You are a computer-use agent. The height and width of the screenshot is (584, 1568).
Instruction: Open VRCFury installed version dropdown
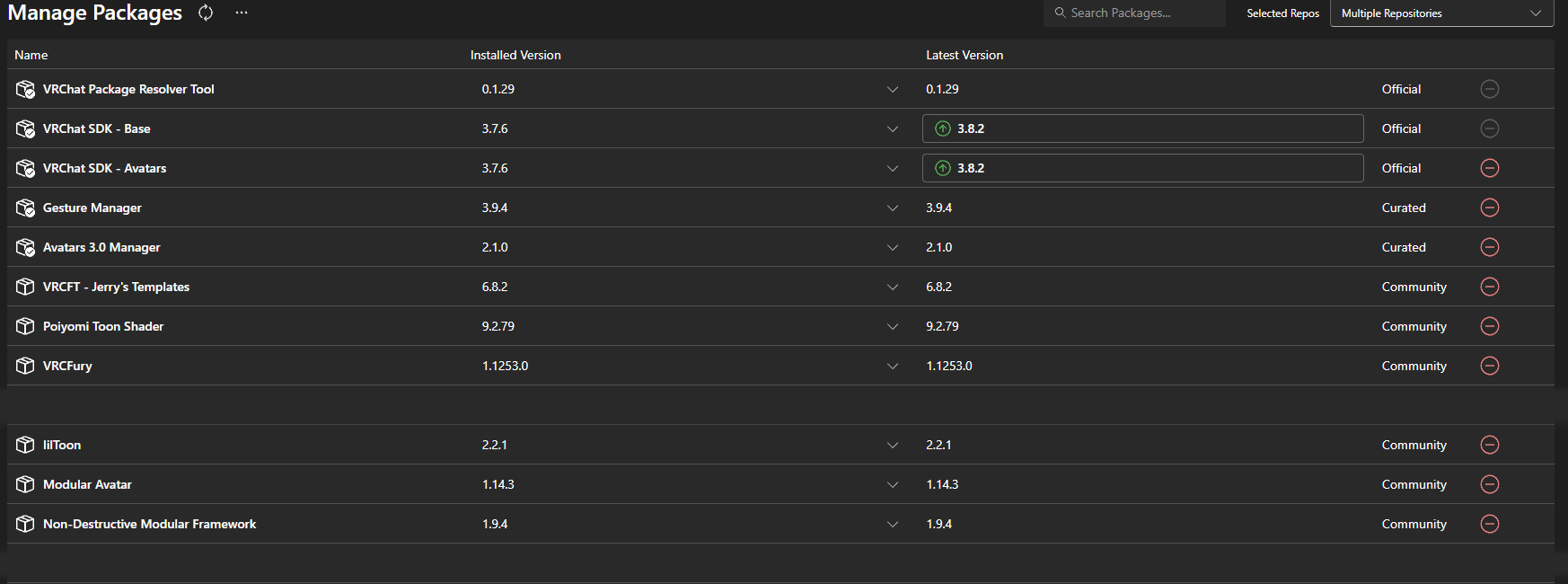(892, 366)
